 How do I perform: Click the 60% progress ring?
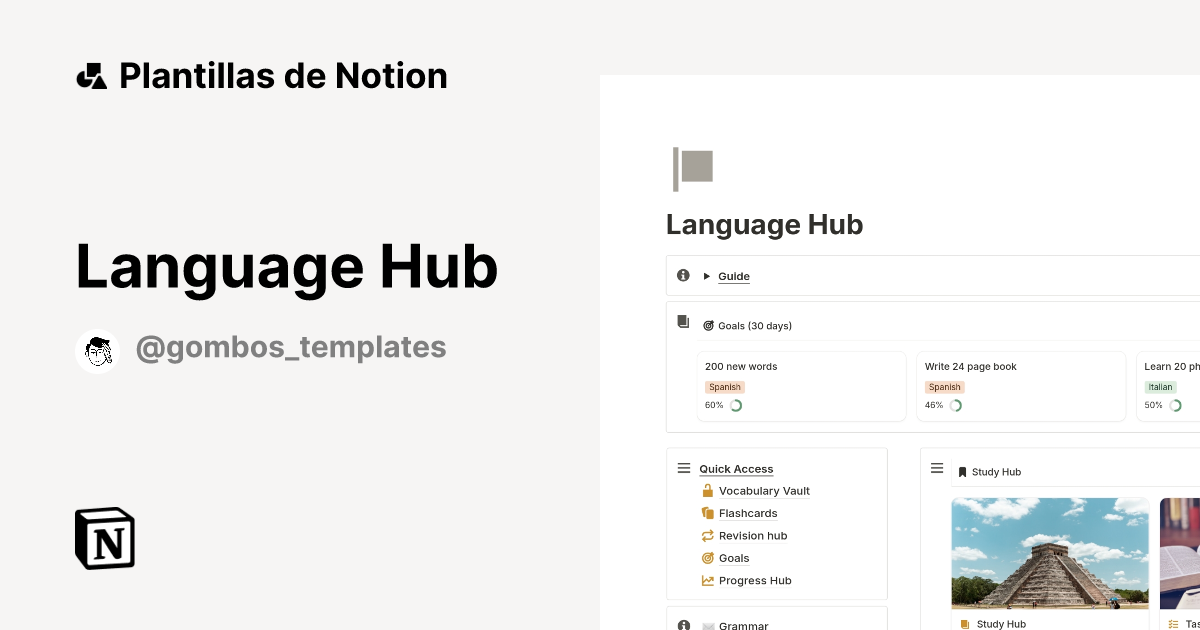[735, 405]
